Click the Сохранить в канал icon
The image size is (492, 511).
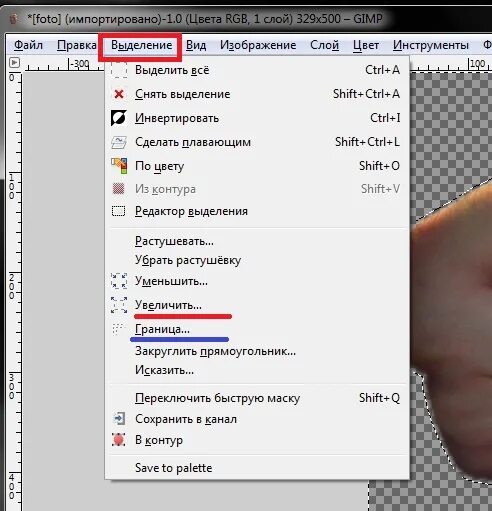(119, 419)
